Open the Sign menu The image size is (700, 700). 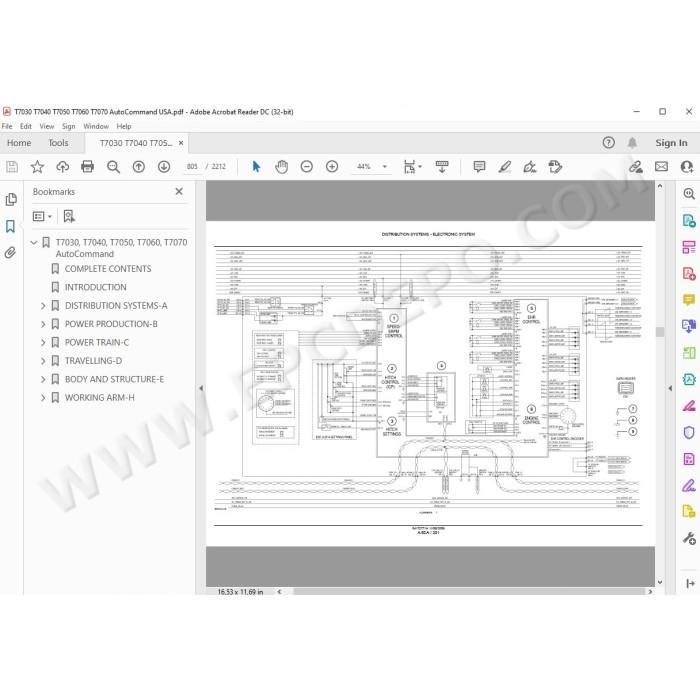point(68,126)
